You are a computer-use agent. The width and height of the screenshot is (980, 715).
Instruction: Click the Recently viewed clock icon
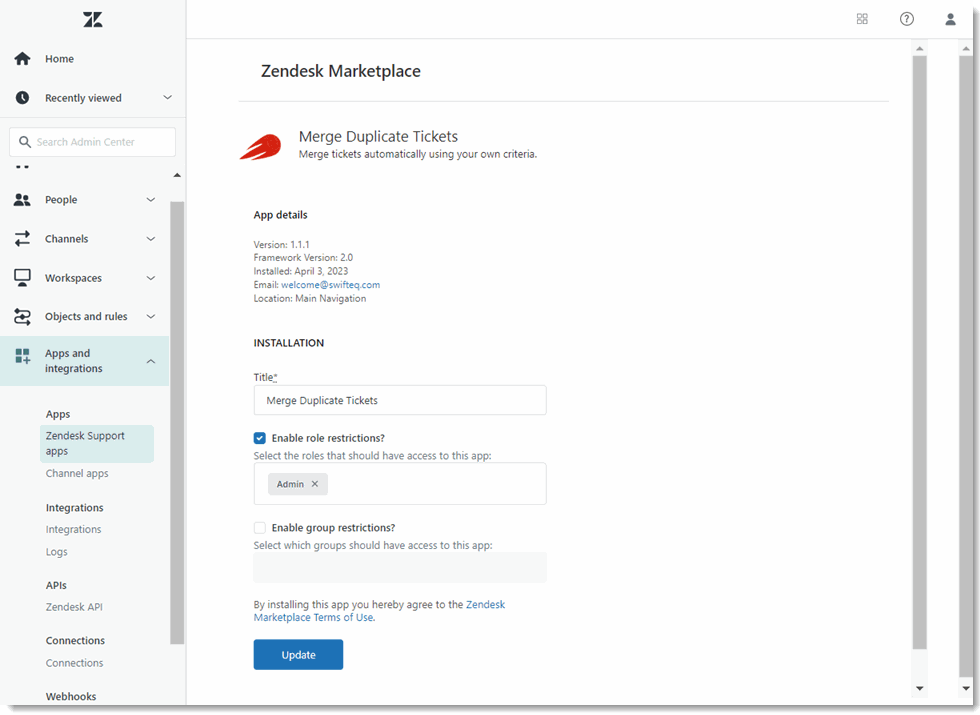point(22,98)
